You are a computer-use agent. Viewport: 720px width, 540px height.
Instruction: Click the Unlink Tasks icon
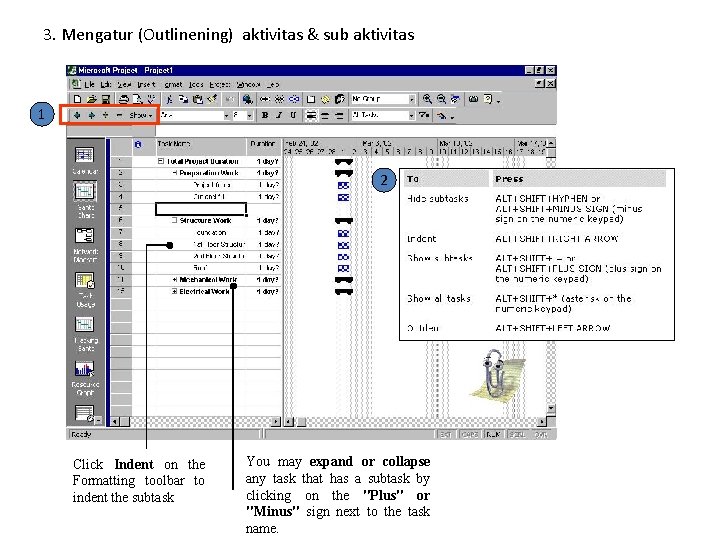pos(279,99)
